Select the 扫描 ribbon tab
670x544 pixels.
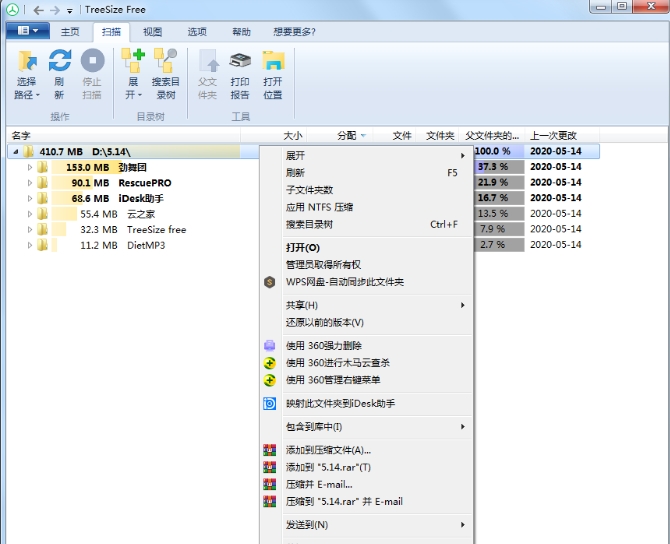point(112,32)
